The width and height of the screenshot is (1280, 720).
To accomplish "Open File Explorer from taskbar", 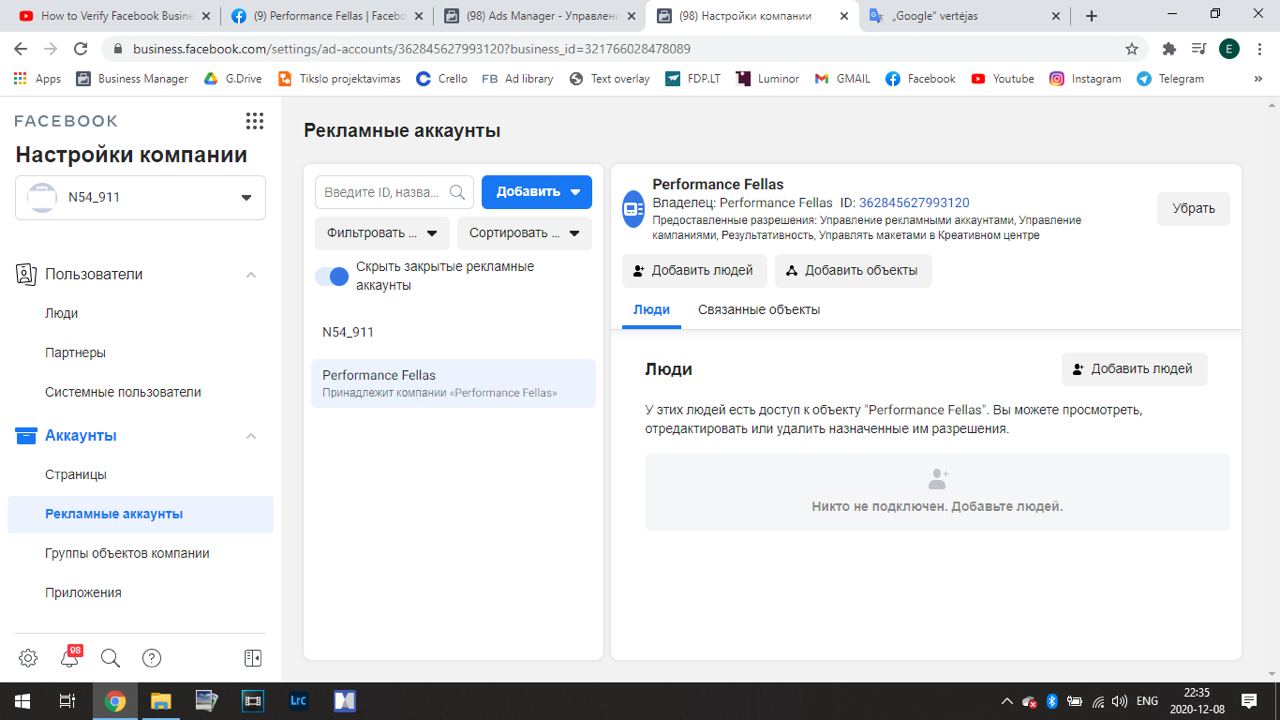I will [x=161, y=701].
